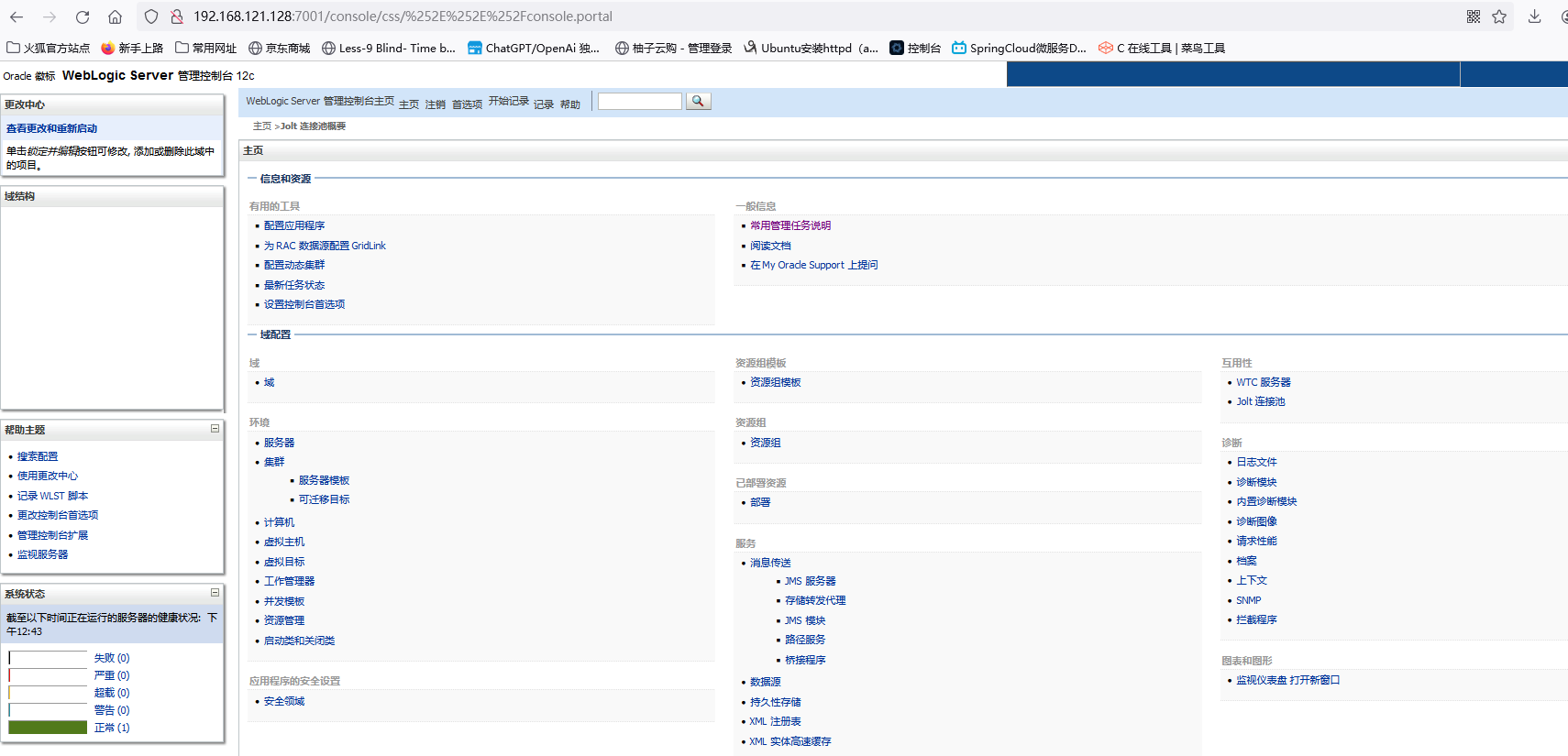Click the search magnifier button in console toolbar
The image size is (1568, 756).
point(698,101)
